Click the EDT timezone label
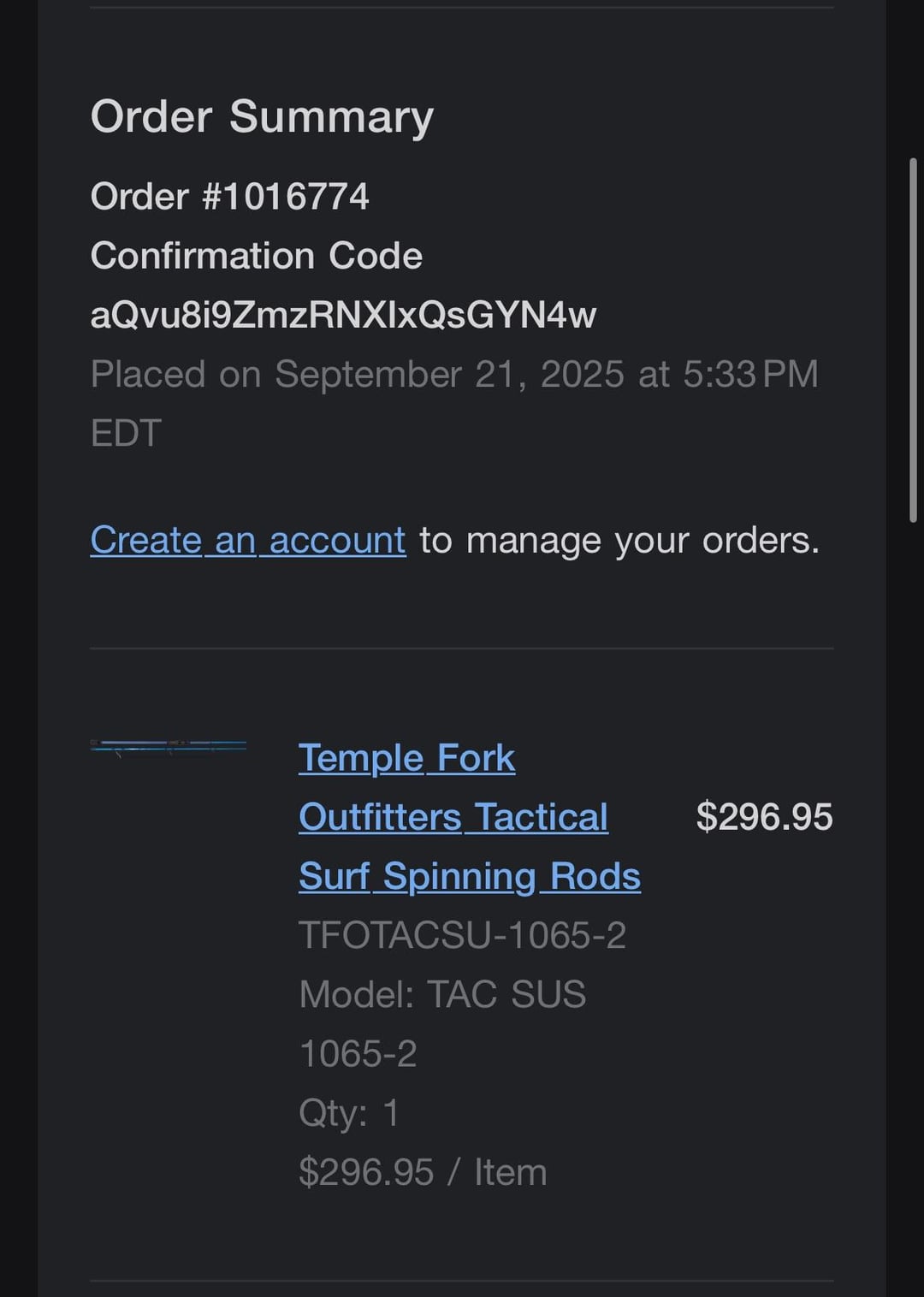 (126, 434)
